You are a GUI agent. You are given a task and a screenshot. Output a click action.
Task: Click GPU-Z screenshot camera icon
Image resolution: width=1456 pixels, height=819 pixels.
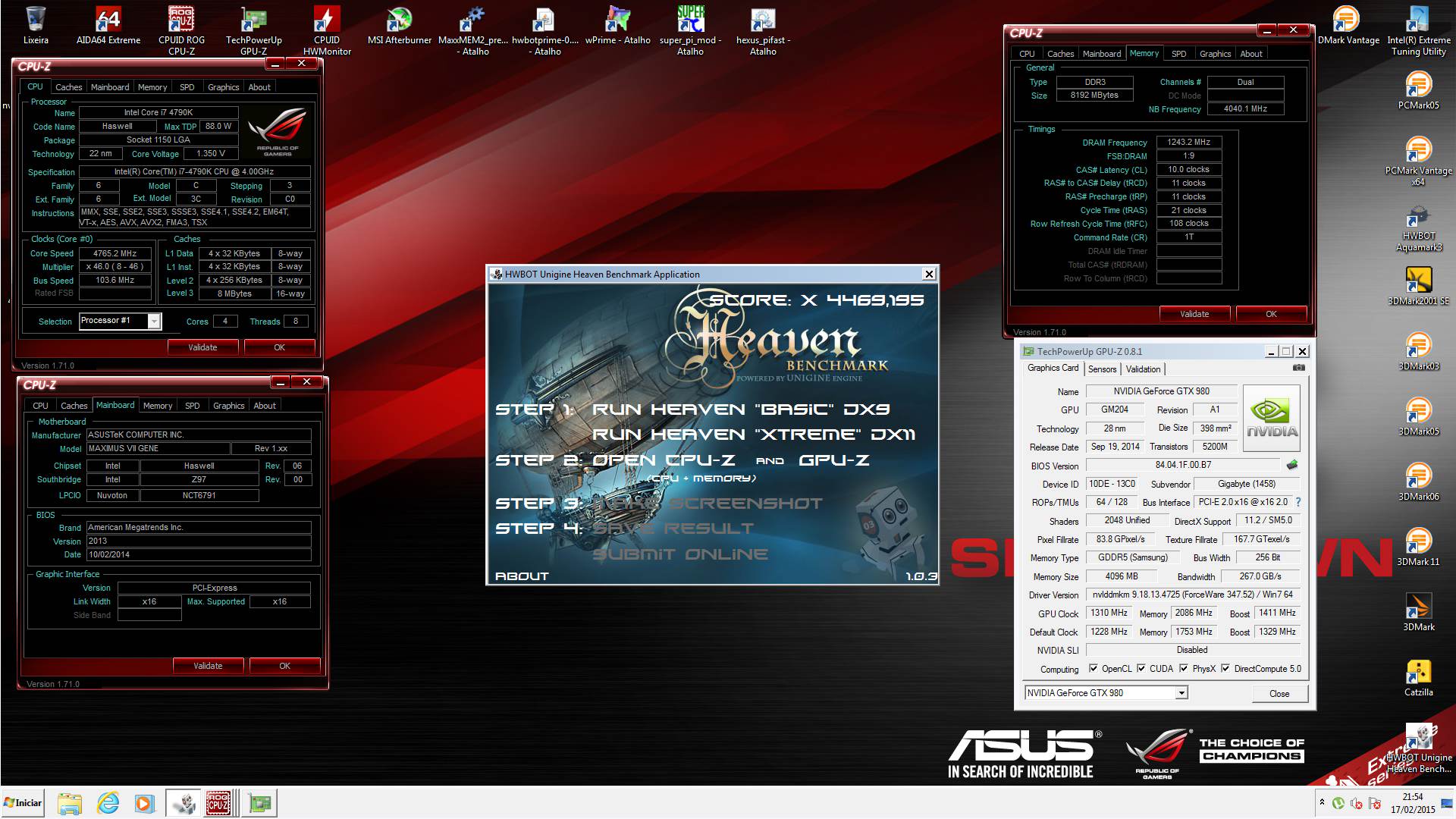click(x=1299, y=368)
